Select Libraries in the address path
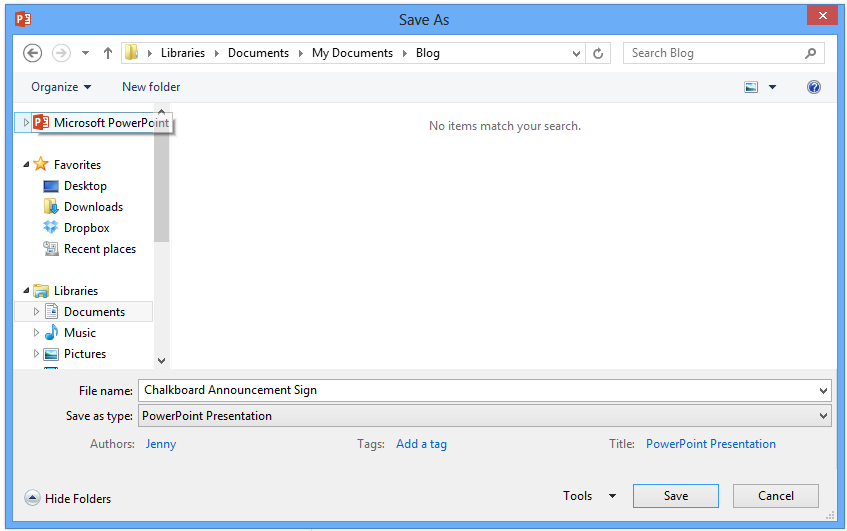Viewport: 847px width, 531px height. (183, 53)
